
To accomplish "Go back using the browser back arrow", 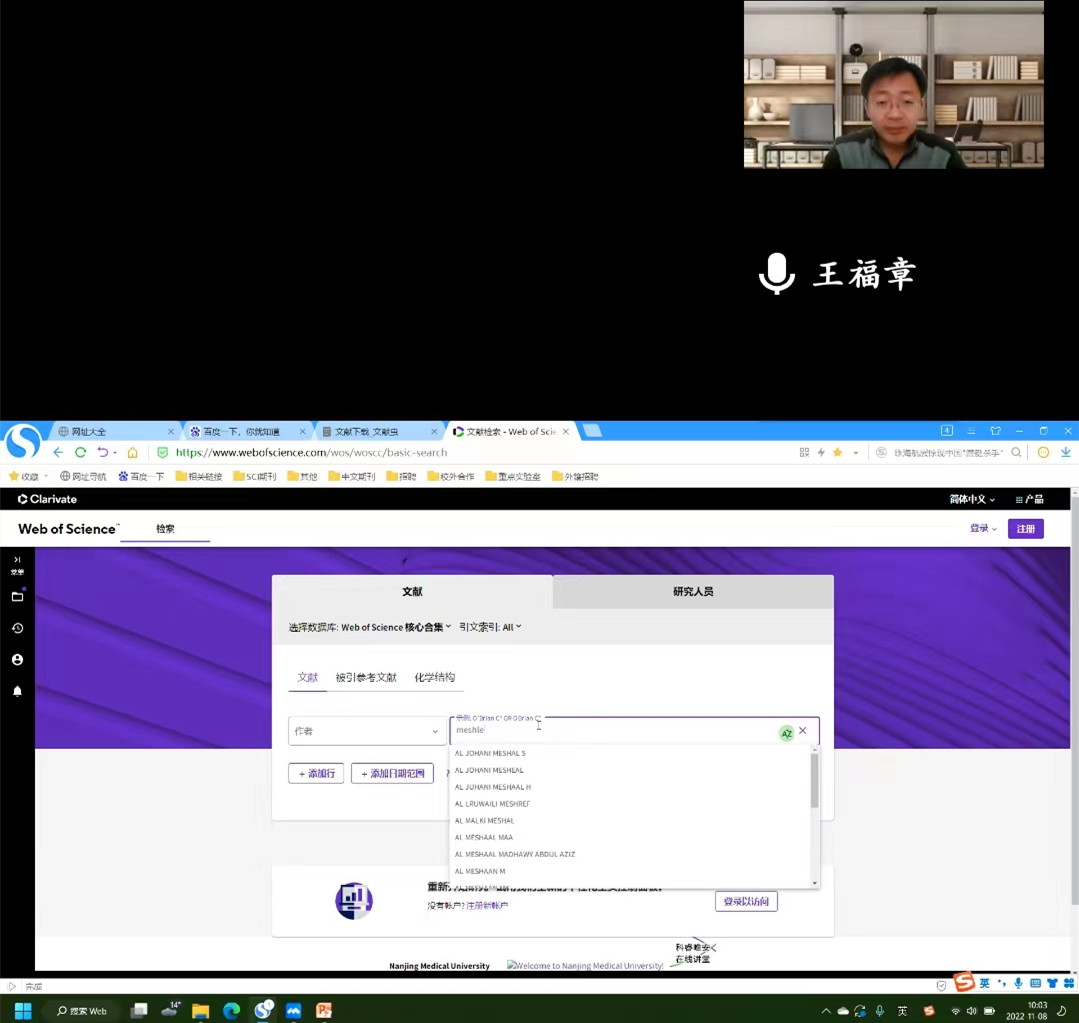I will click(58, 452).
